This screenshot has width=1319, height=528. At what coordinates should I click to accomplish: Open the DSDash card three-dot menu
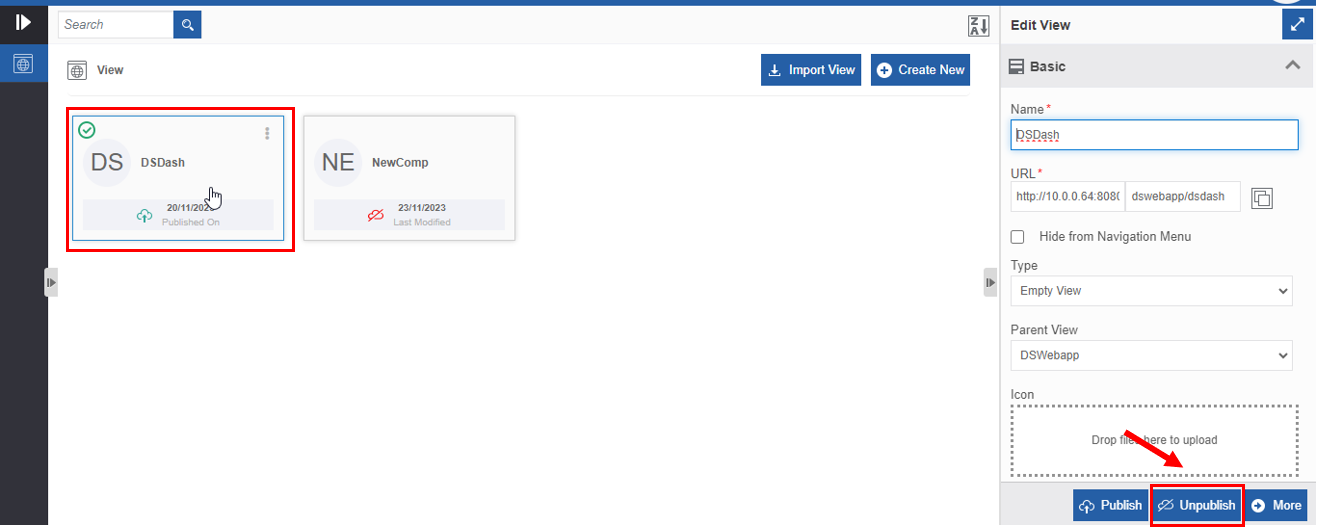click(x=267, y=134)
